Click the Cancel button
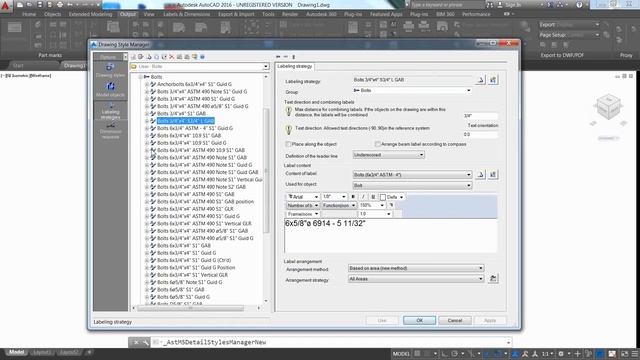 coord(455,320)
